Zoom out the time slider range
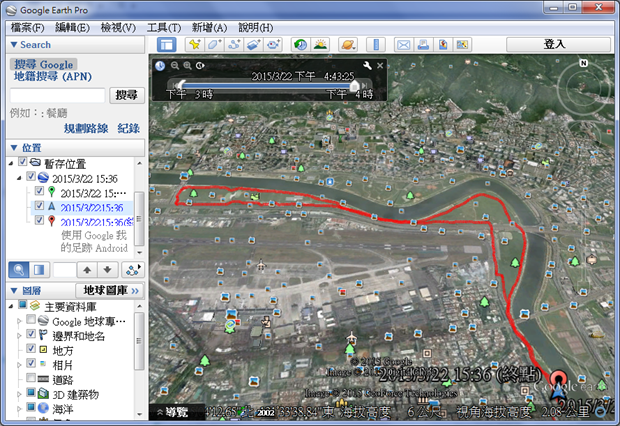620x426 pixels. (x=175, y=66)
